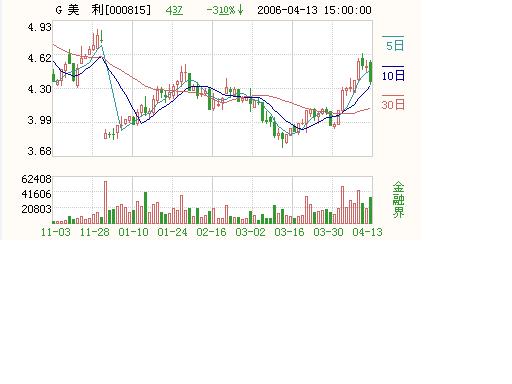Viewport: 512px width, 384px height.
Task: Click the 3.68 price axis label
Action: click(40, 151)
